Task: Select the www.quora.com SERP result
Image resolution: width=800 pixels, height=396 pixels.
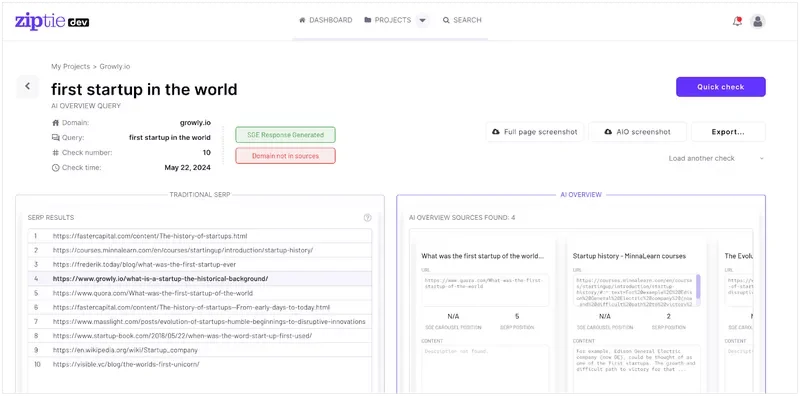Action: coord(200,293)
